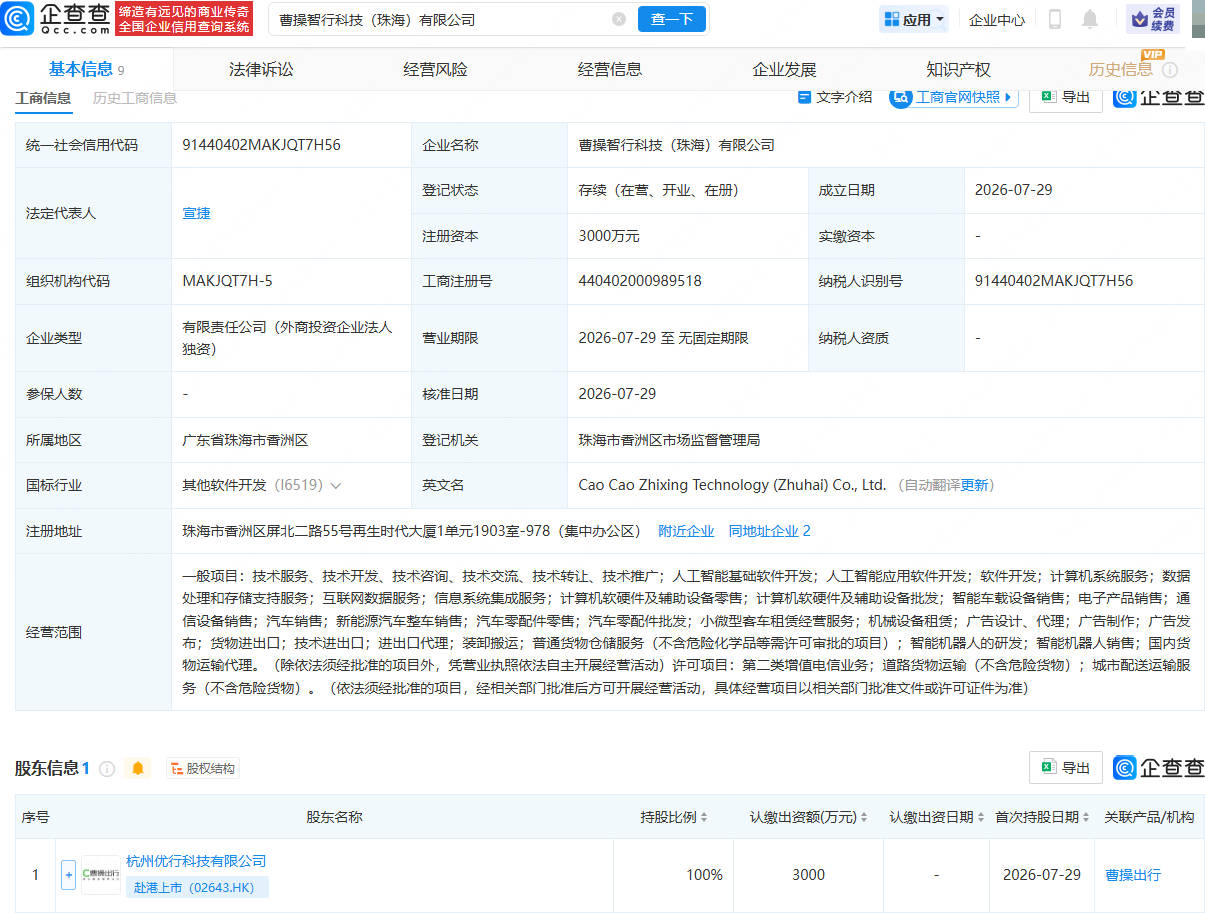Viewport: 1205px width, 913px height.
Task: Open 附近企业 link
Action: click(x=686, y=531)
